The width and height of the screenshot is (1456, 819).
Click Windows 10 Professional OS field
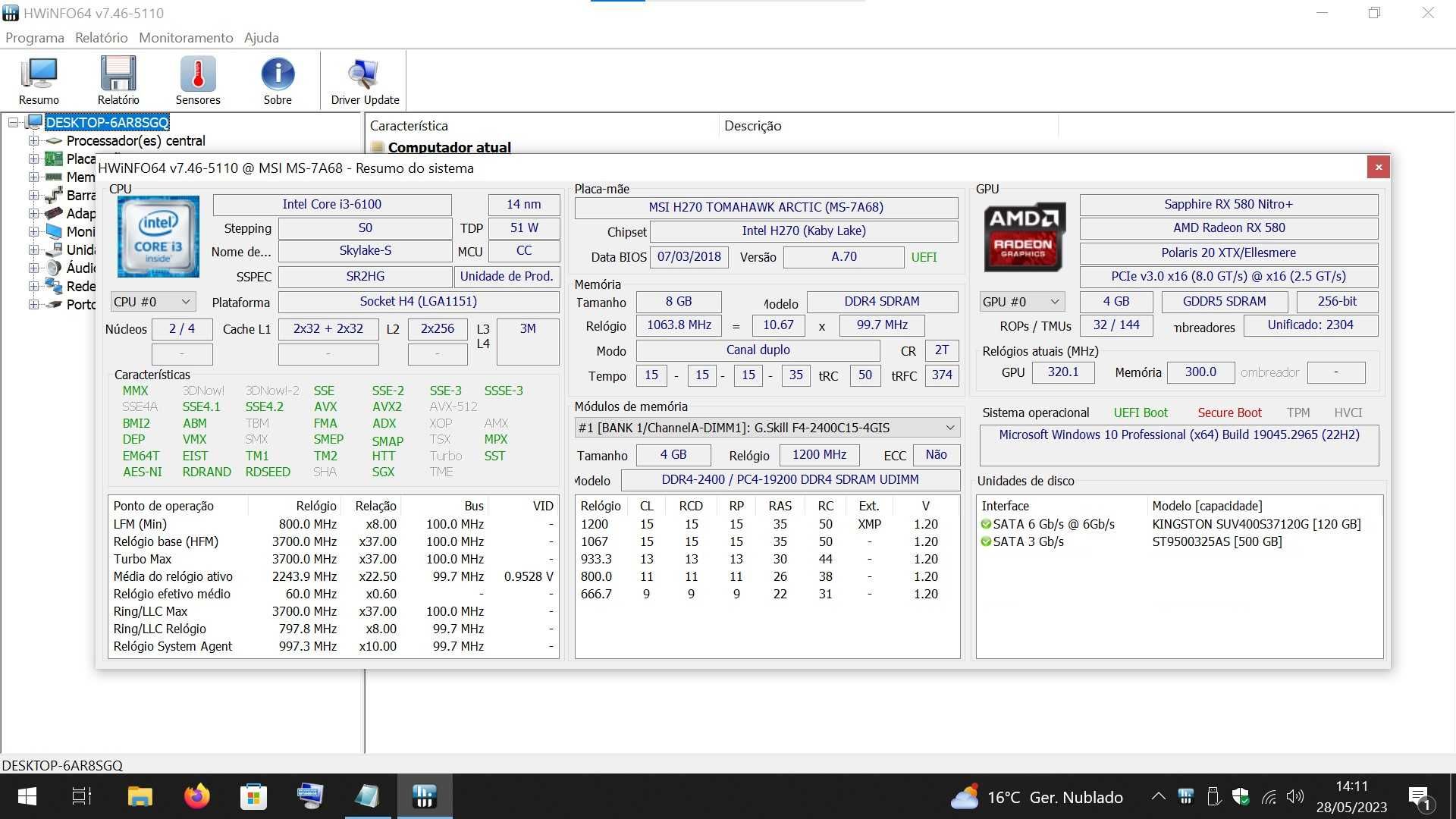1178,444
